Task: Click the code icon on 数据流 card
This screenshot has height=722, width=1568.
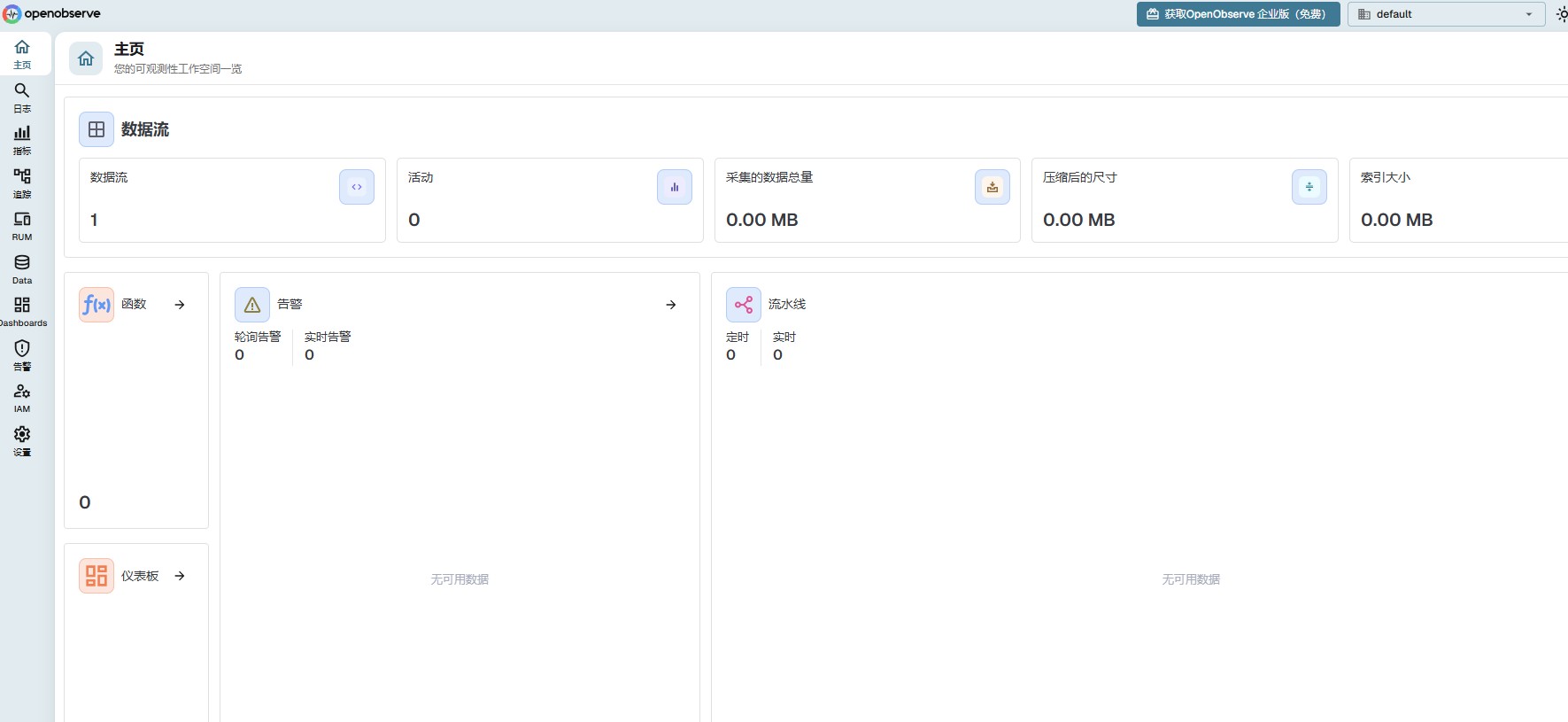Action: coord(357,187)
